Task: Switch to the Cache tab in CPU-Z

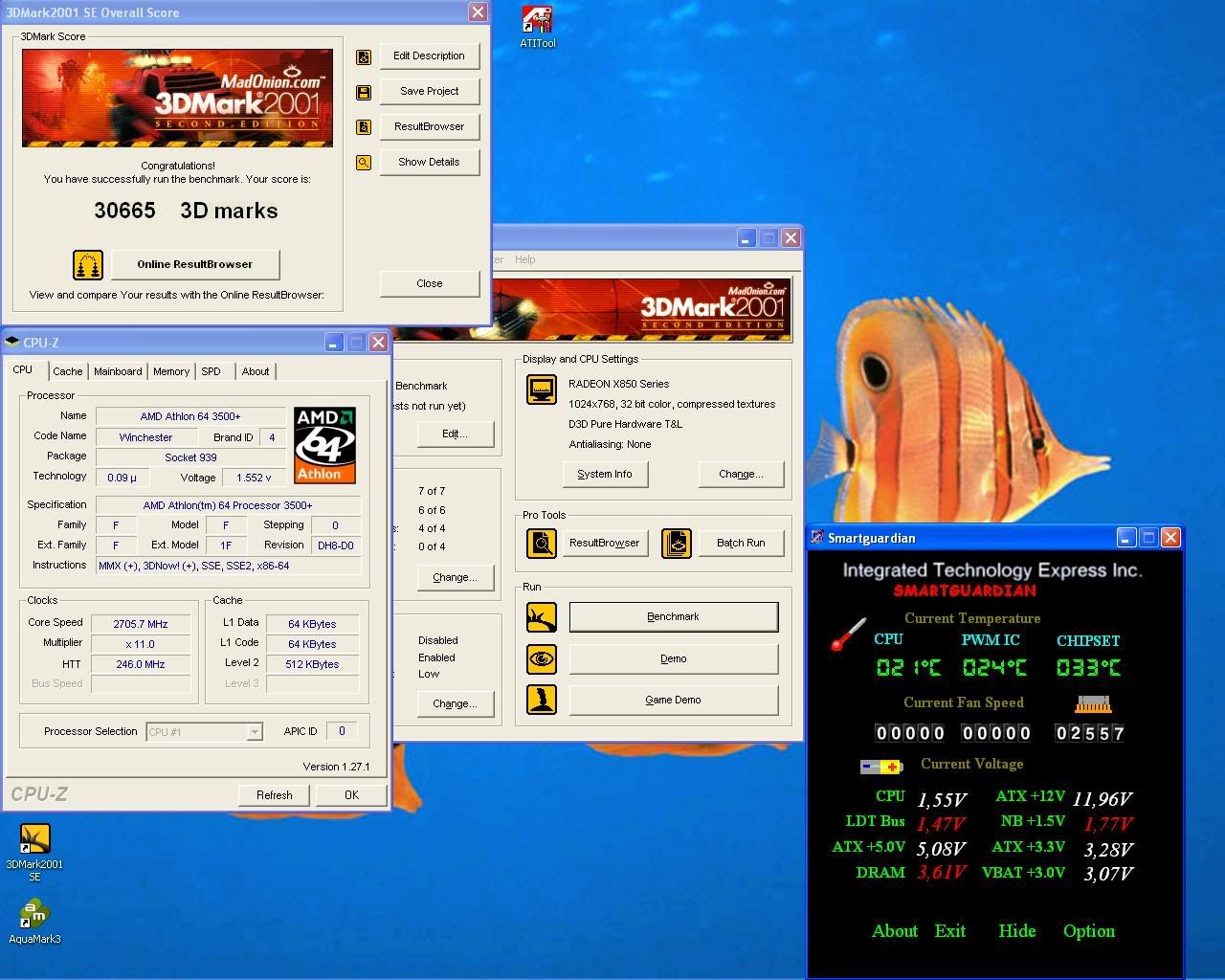Action: pos(68,371)
